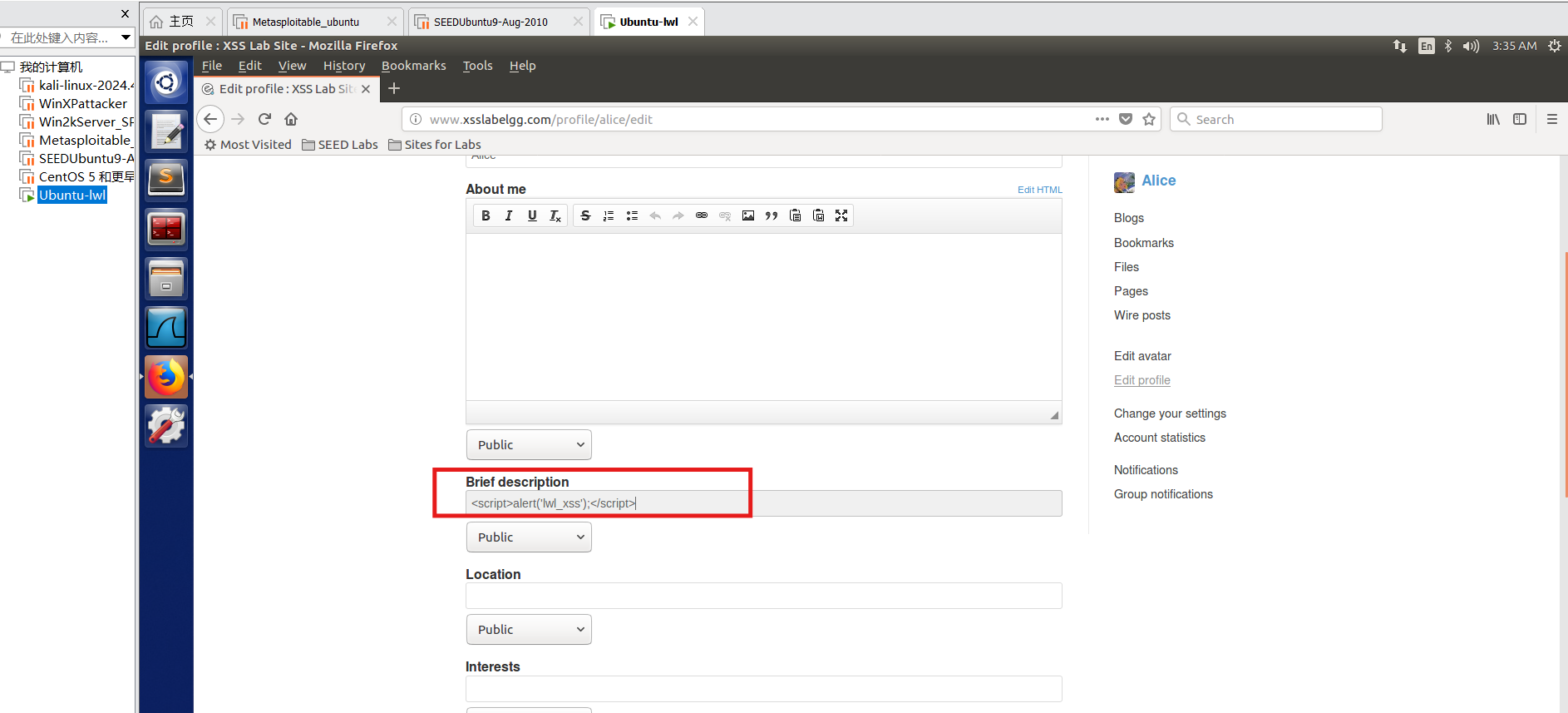Click the Edit HTML link
1568x713 pixels.
coord(1039,190)
